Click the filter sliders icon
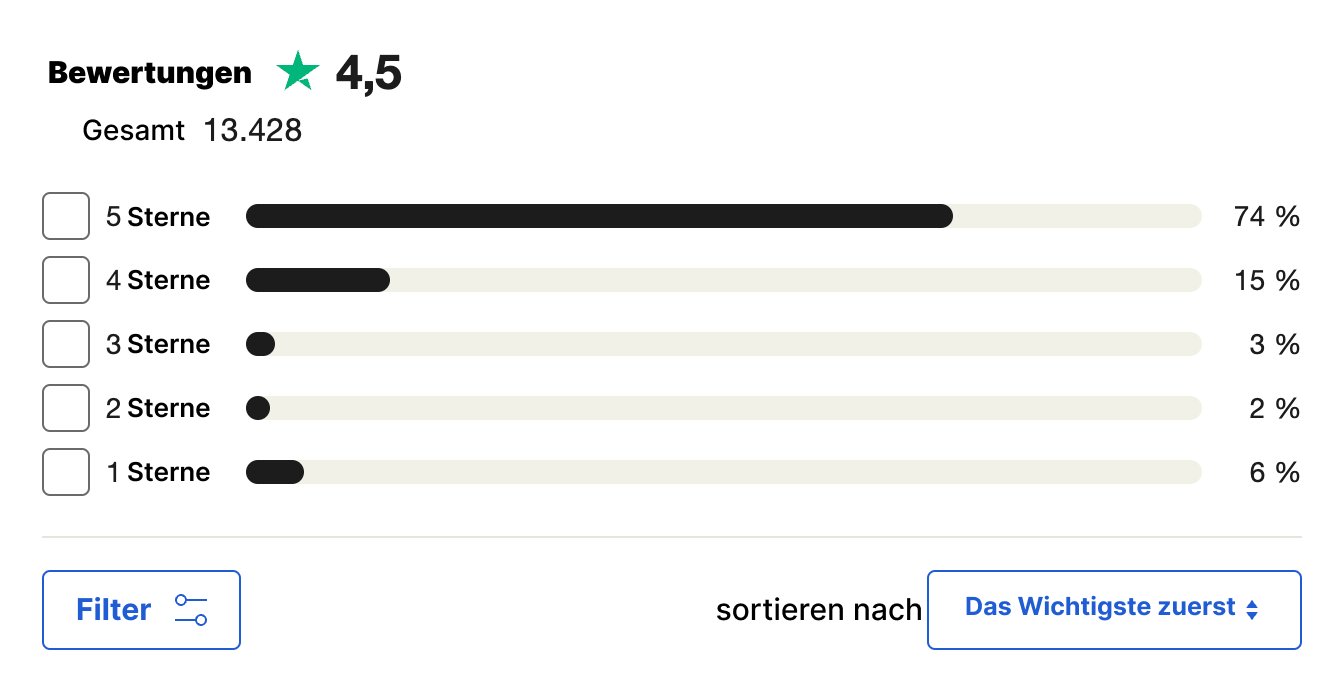 pyautogui.click(x=190, y=610)
